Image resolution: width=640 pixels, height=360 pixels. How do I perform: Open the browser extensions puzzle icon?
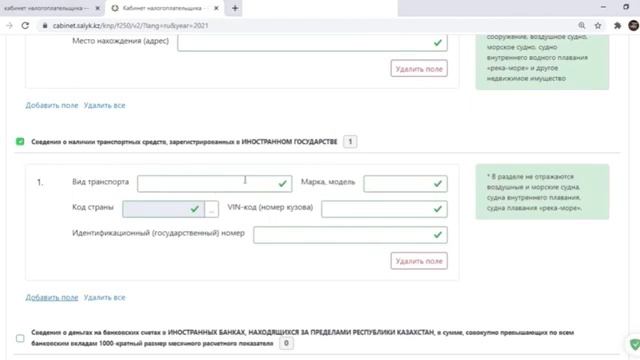click(617, 25)
